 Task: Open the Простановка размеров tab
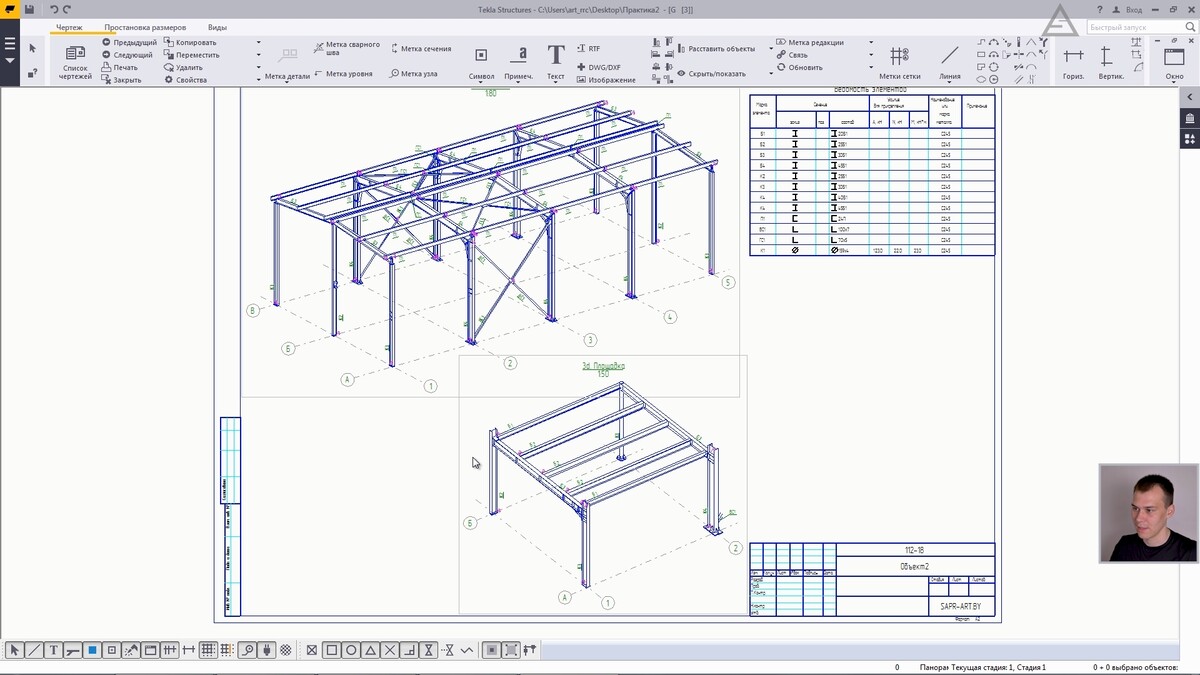click(x=145, y=27)
